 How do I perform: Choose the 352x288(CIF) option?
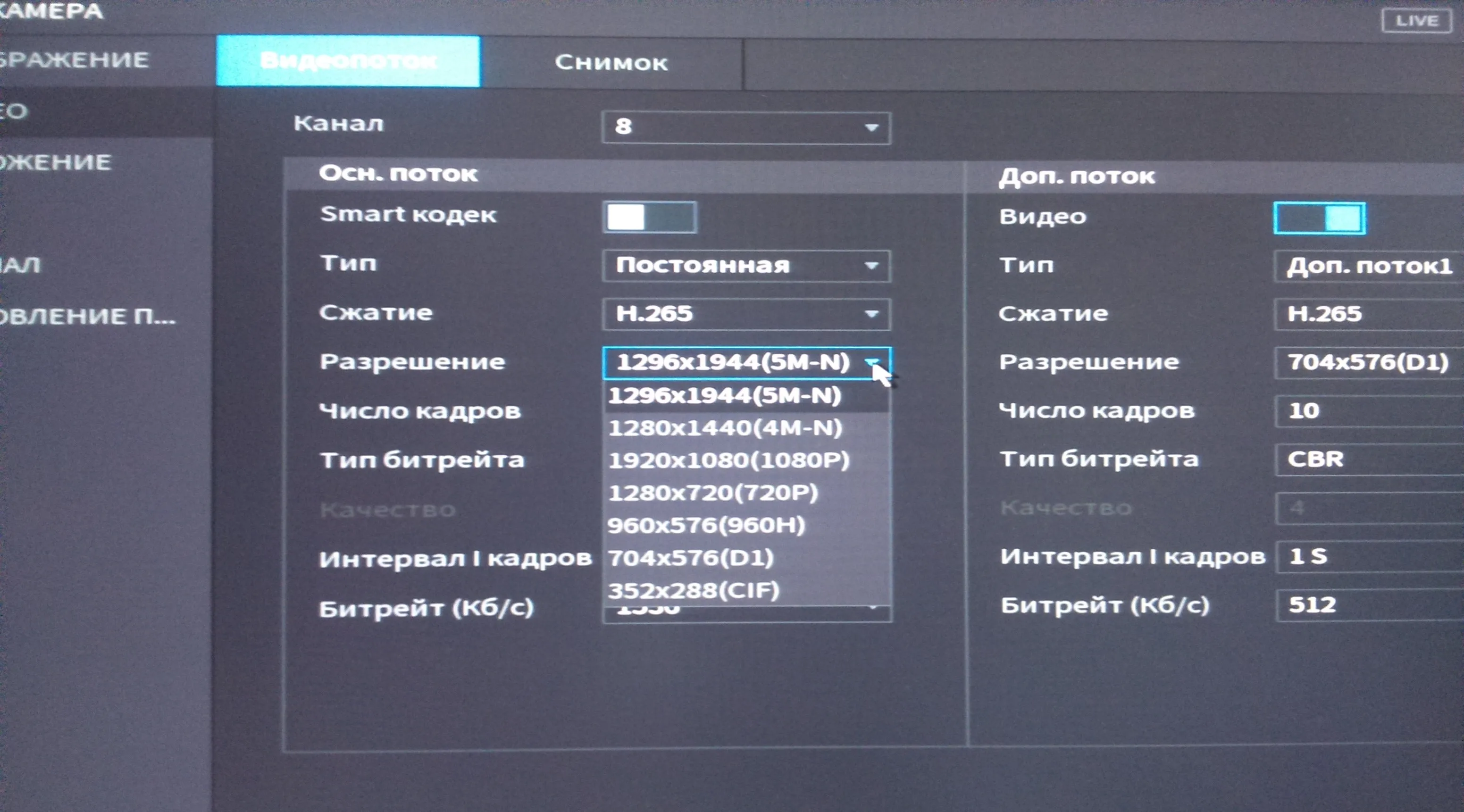pyautogui.click(x=694, y=590)
